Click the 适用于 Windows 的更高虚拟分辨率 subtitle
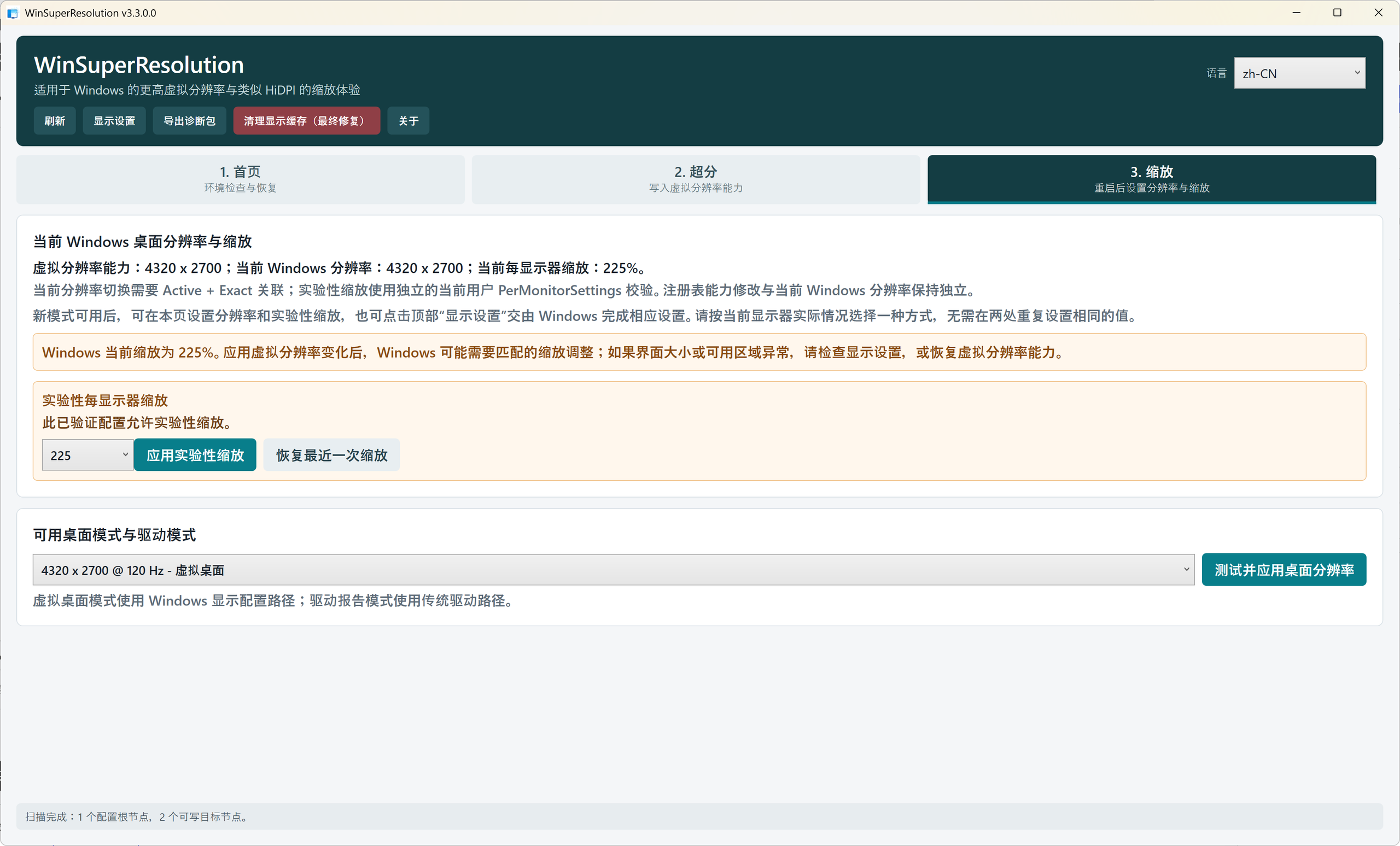Viewport: 1400px width, 846px height. (x=196, y=90)
